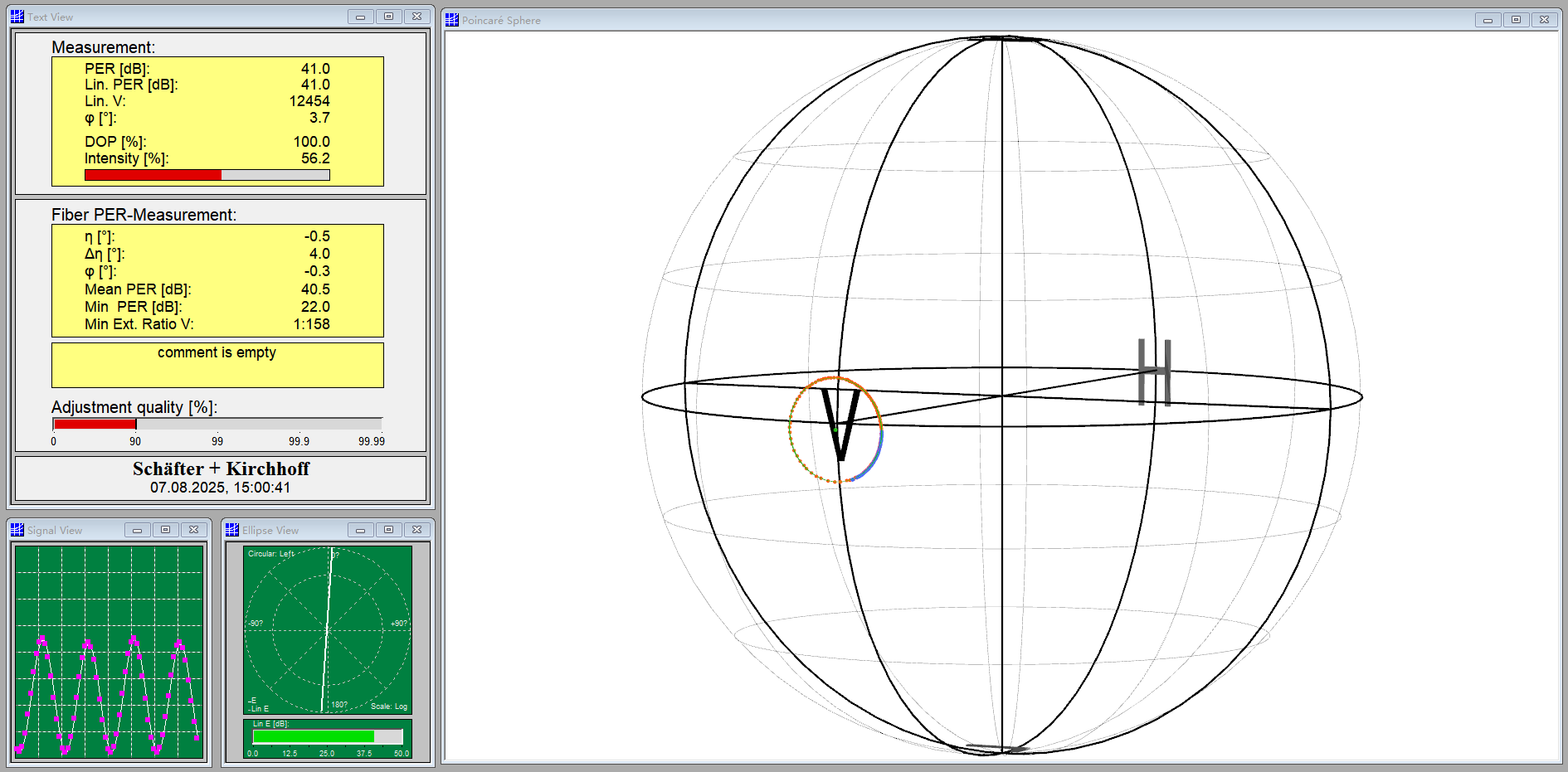Minimize the Text View window
Viewport: 1568px width, 772px height.
coord(360,17)
